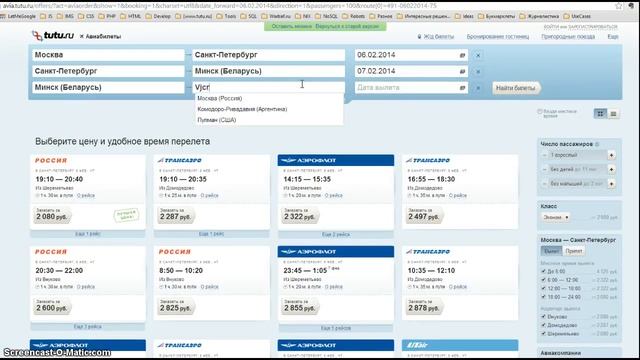The height and width of the screenshot is (360, 640).
Task: Select the Вылет tab in time filter
Action: (x=551, y=251)
